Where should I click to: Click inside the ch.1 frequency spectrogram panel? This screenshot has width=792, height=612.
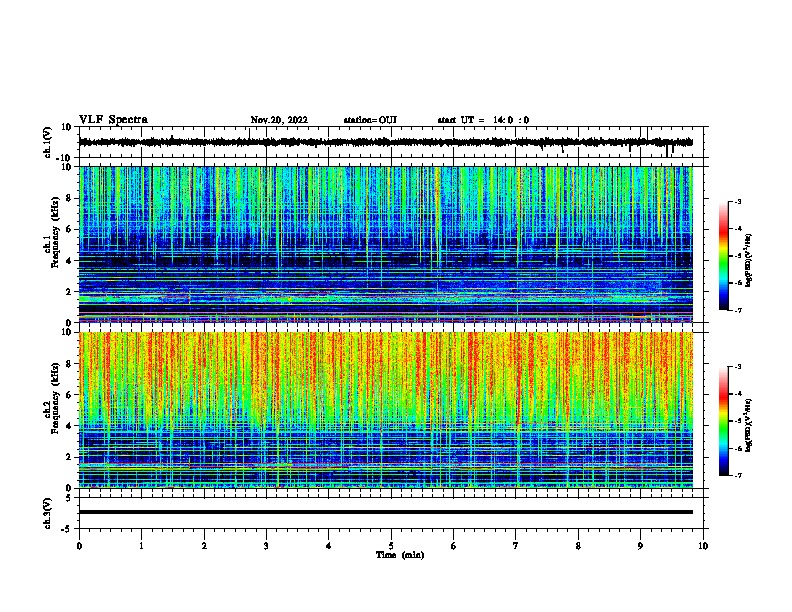(x=385, y=244)
